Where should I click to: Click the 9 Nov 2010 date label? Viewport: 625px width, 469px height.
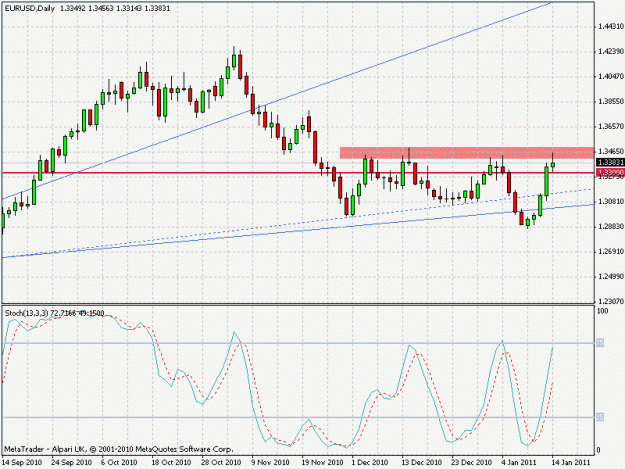coord(270,463)
